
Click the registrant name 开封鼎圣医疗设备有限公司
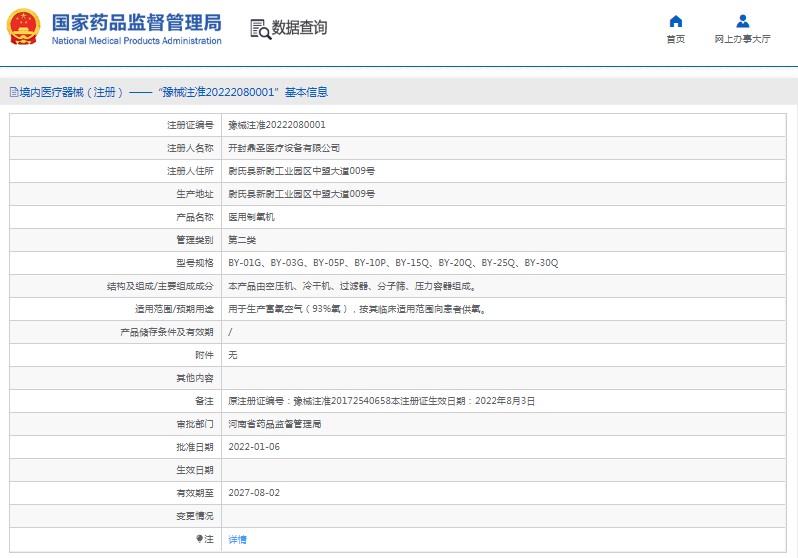coord(277,148)
